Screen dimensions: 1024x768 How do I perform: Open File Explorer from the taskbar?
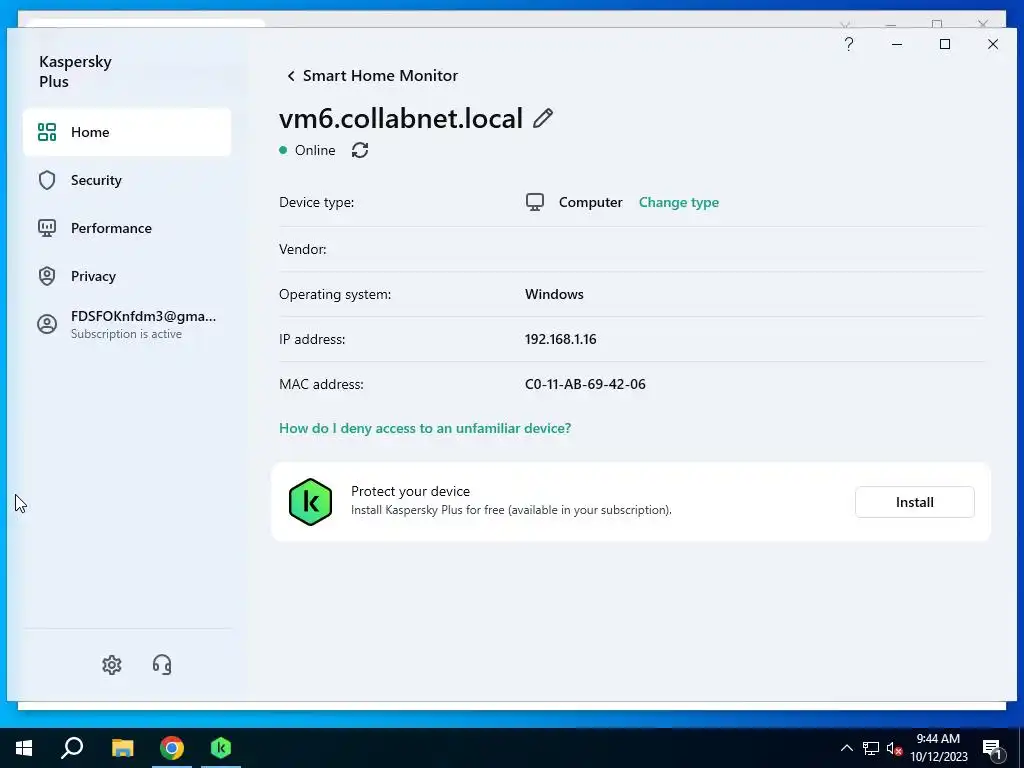coord(122,748)
